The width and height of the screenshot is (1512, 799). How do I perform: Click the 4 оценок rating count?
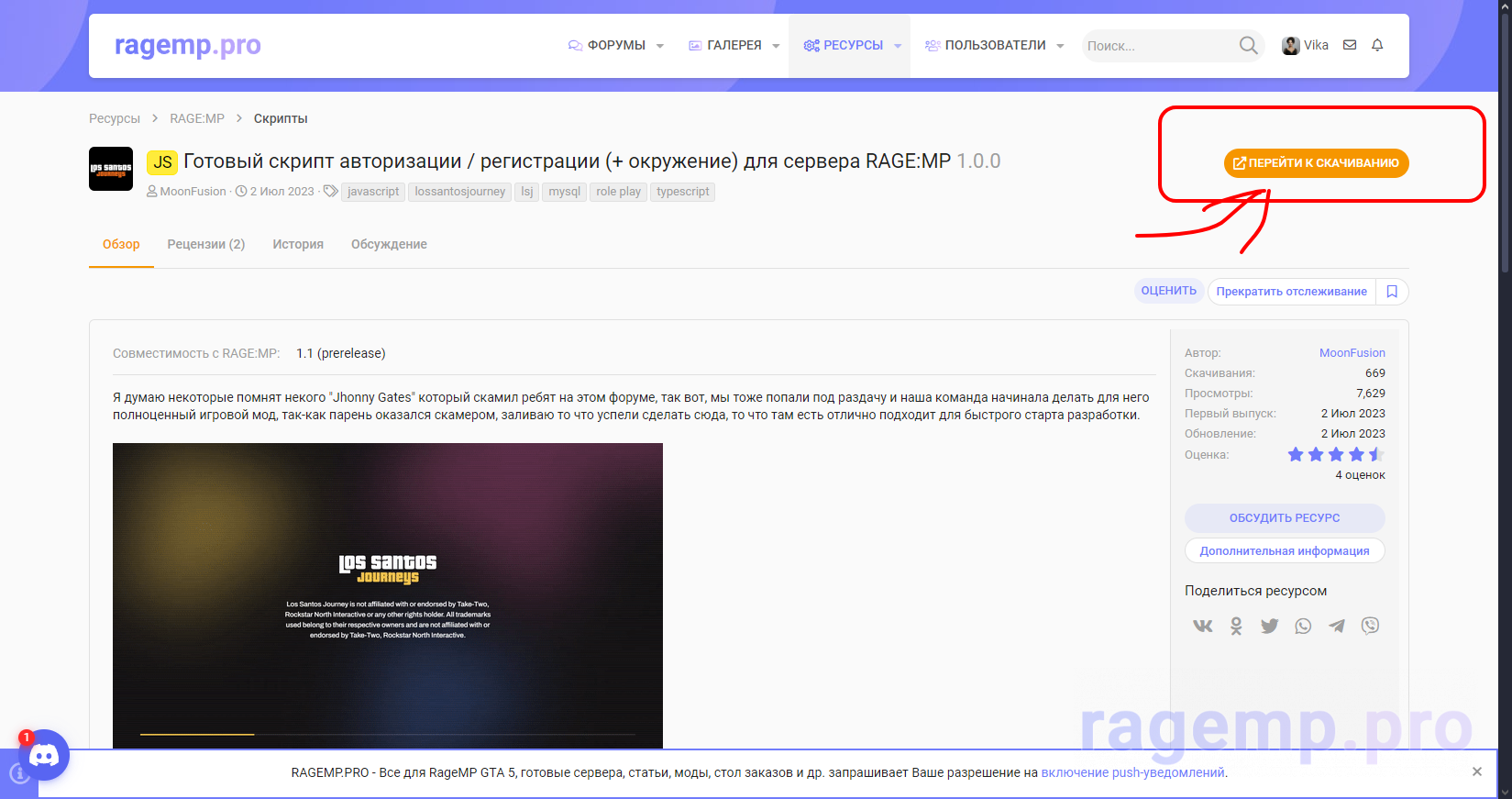click(1361, 475)
